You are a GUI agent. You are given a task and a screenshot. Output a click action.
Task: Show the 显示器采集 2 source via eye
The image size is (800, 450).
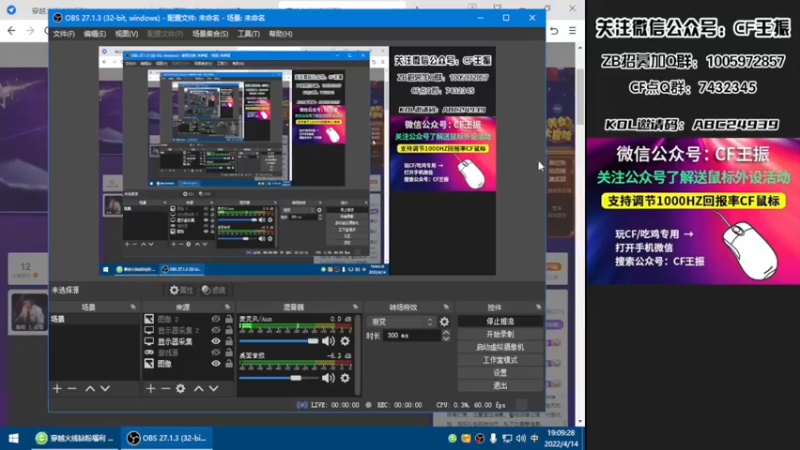(216, 330)
